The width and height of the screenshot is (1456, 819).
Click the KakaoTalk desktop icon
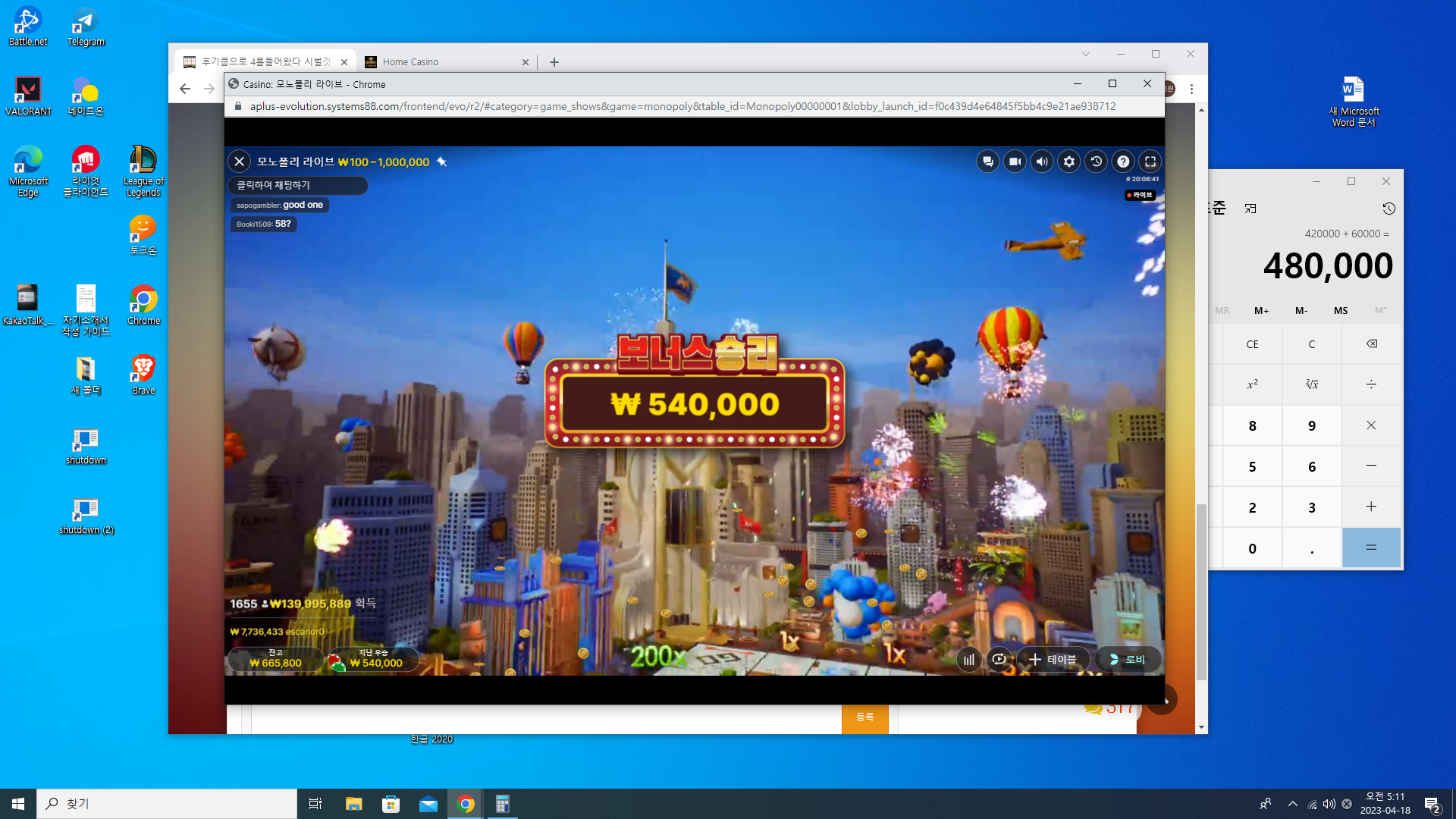[x=28, y=306]
